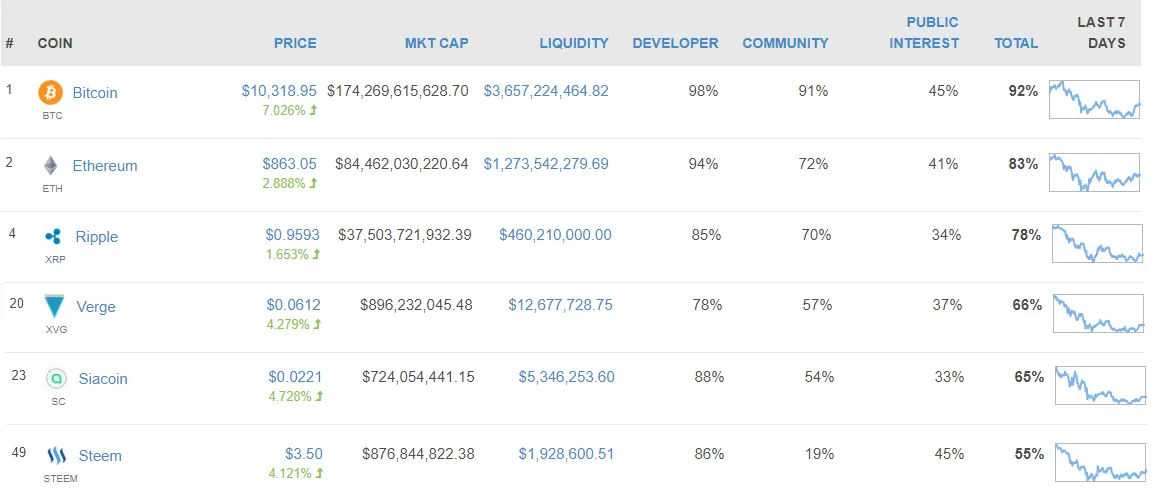Sort by the PUBLIC INTEREST column header

click(924, 33)
